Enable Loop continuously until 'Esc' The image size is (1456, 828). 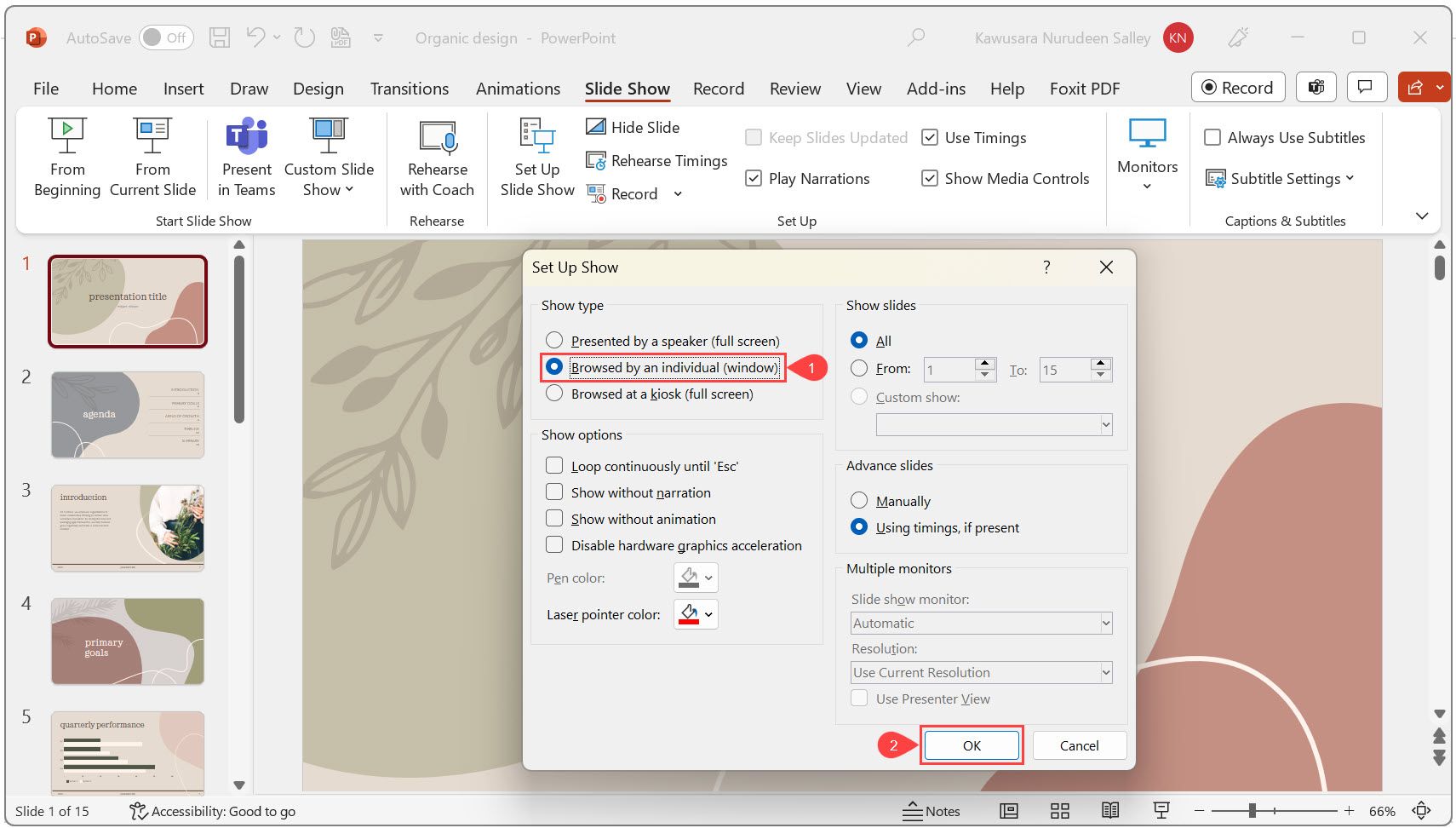(x=554, y=466)
